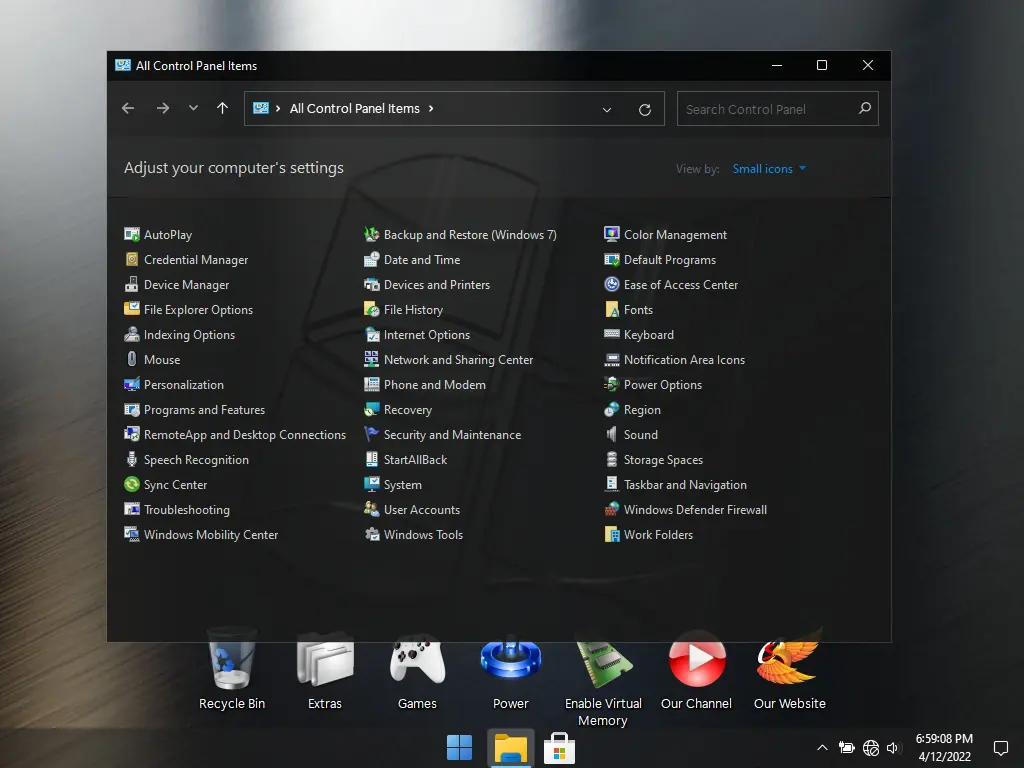1024x768 pixels.
Task: Open the notification center icon
Action: click(x=1000, y=748)
